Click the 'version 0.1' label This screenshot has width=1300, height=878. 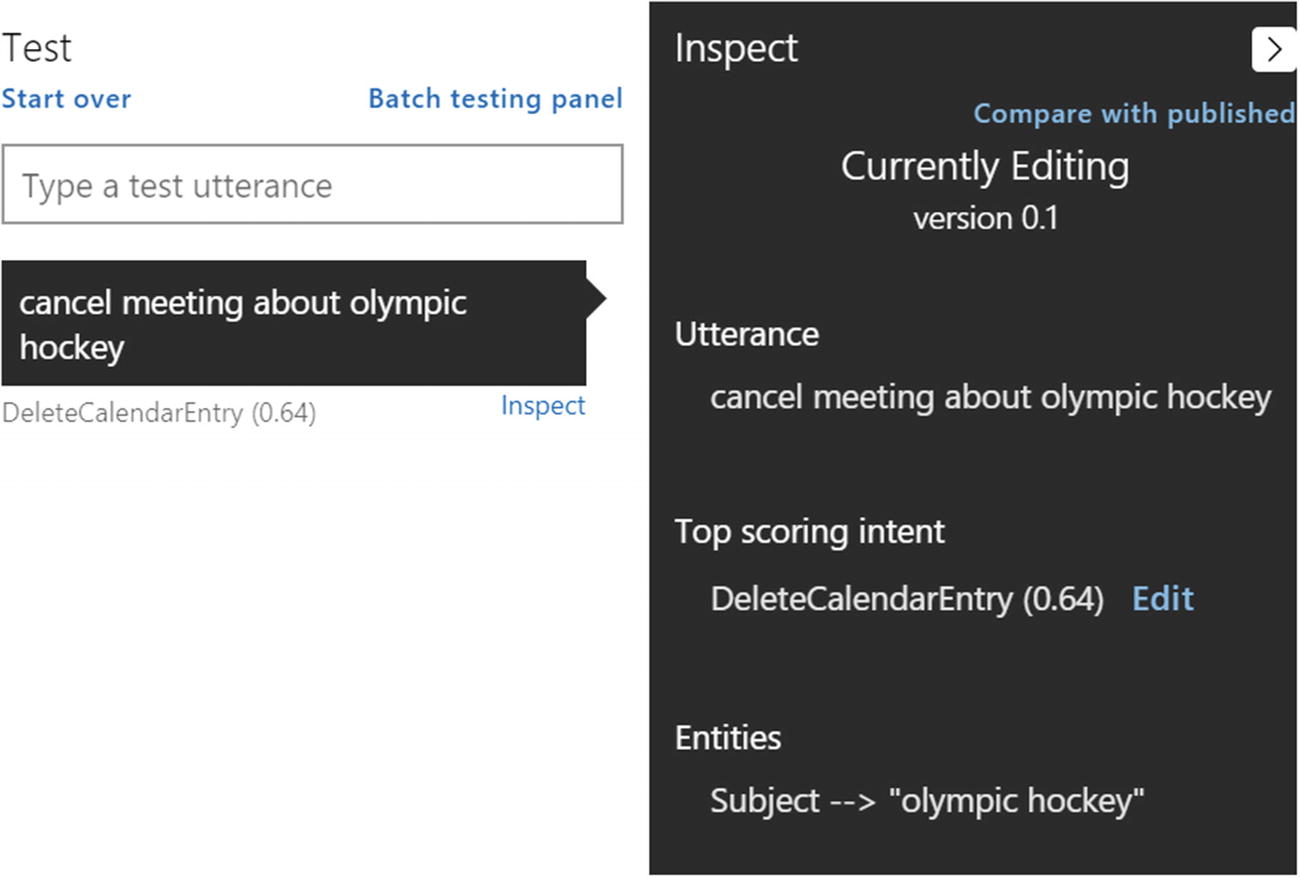[984, 217]
